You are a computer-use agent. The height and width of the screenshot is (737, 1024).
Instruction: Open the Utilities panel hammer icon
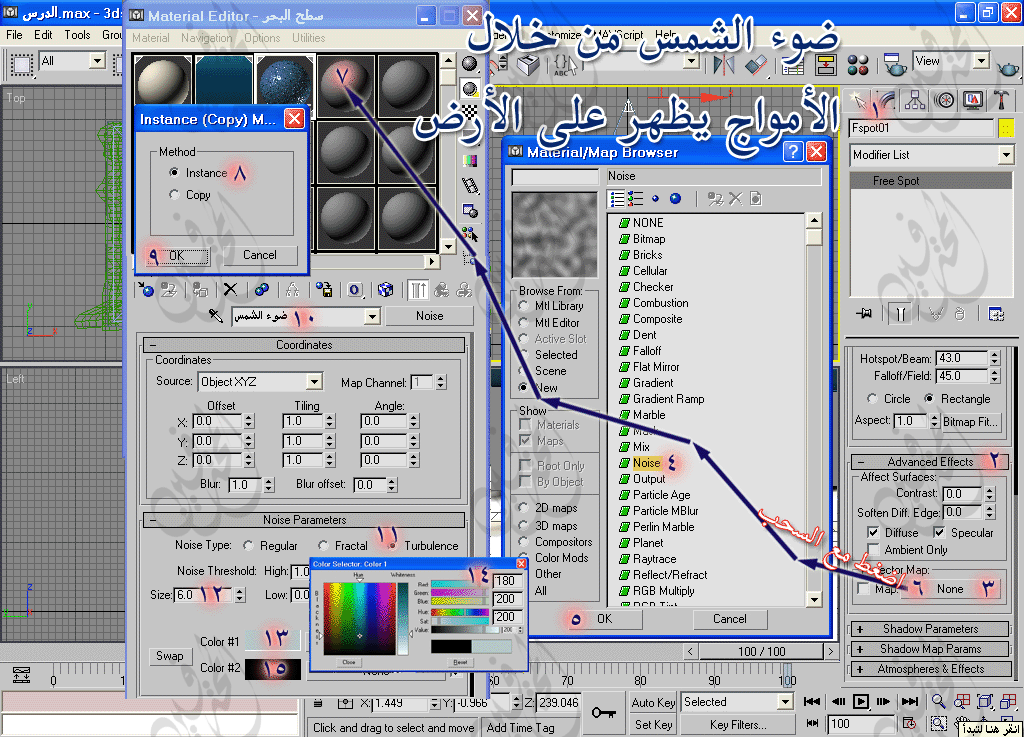pyautogui.click(x=1001, y=101)
